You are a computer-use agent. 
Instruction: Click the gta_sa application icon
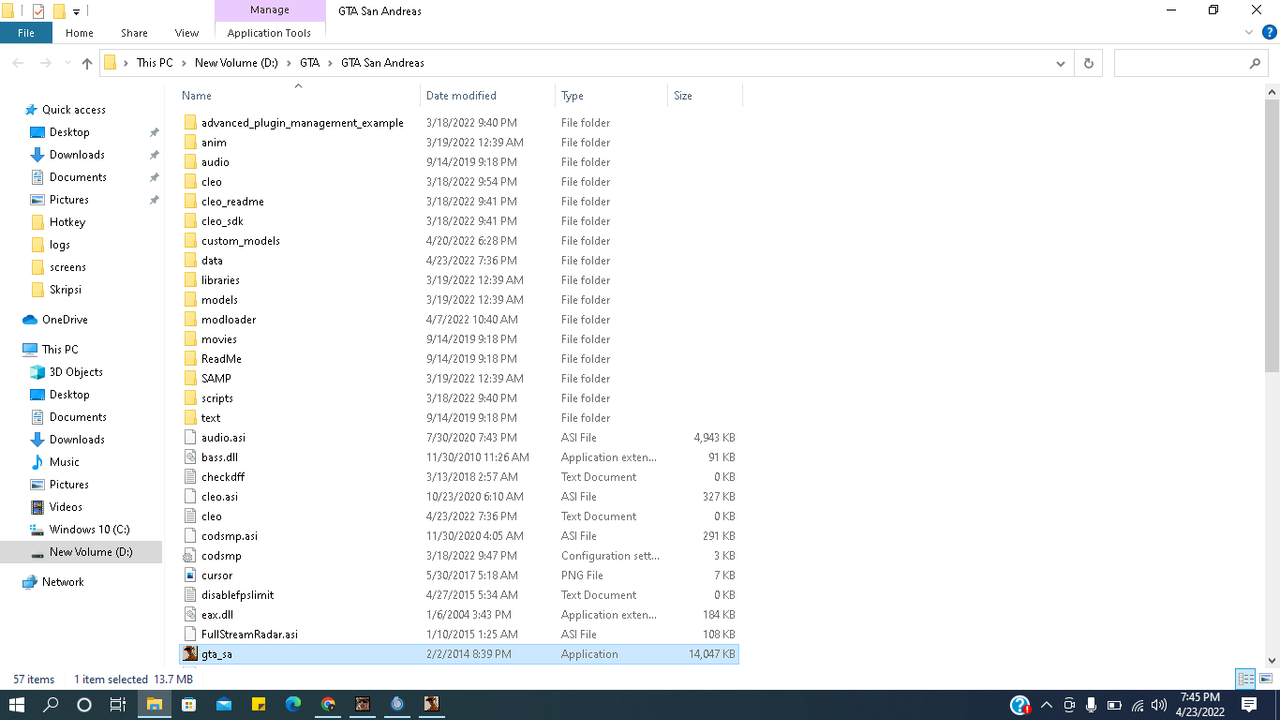190,654
